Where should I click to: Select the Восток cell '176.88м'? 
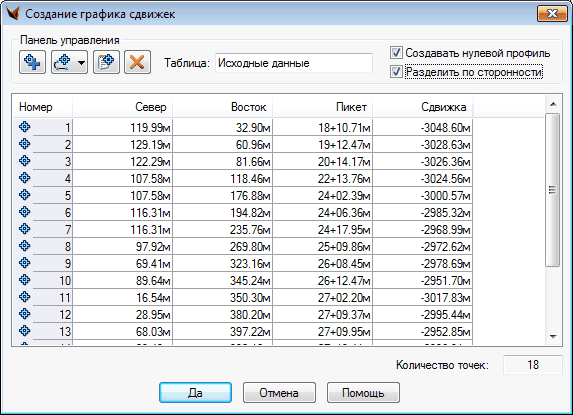222,195
